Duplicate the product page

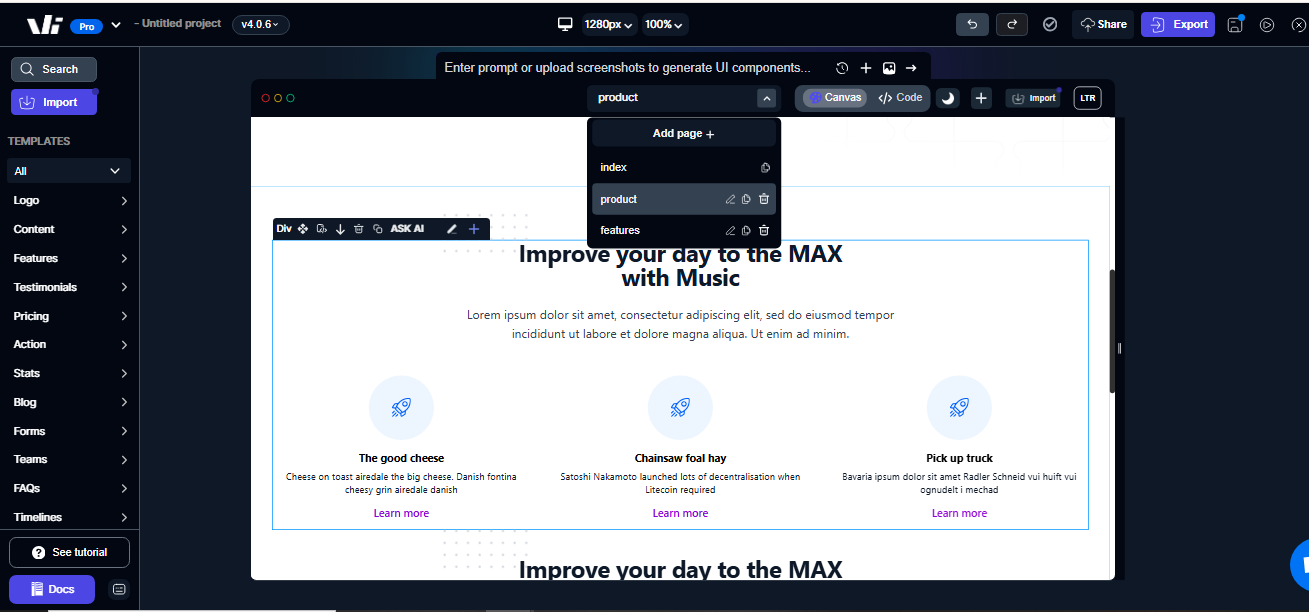coord(746,199)
